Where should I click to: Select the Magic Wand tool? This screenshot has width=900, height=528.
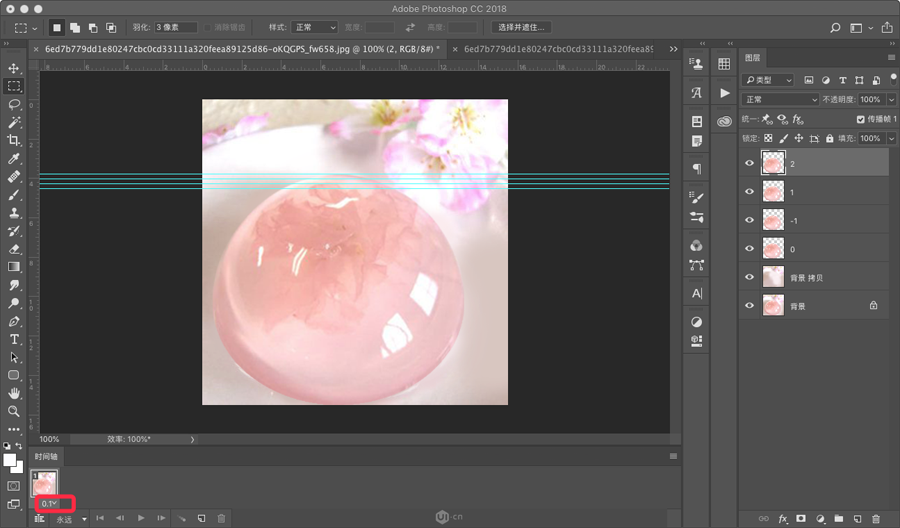(14, 122)
